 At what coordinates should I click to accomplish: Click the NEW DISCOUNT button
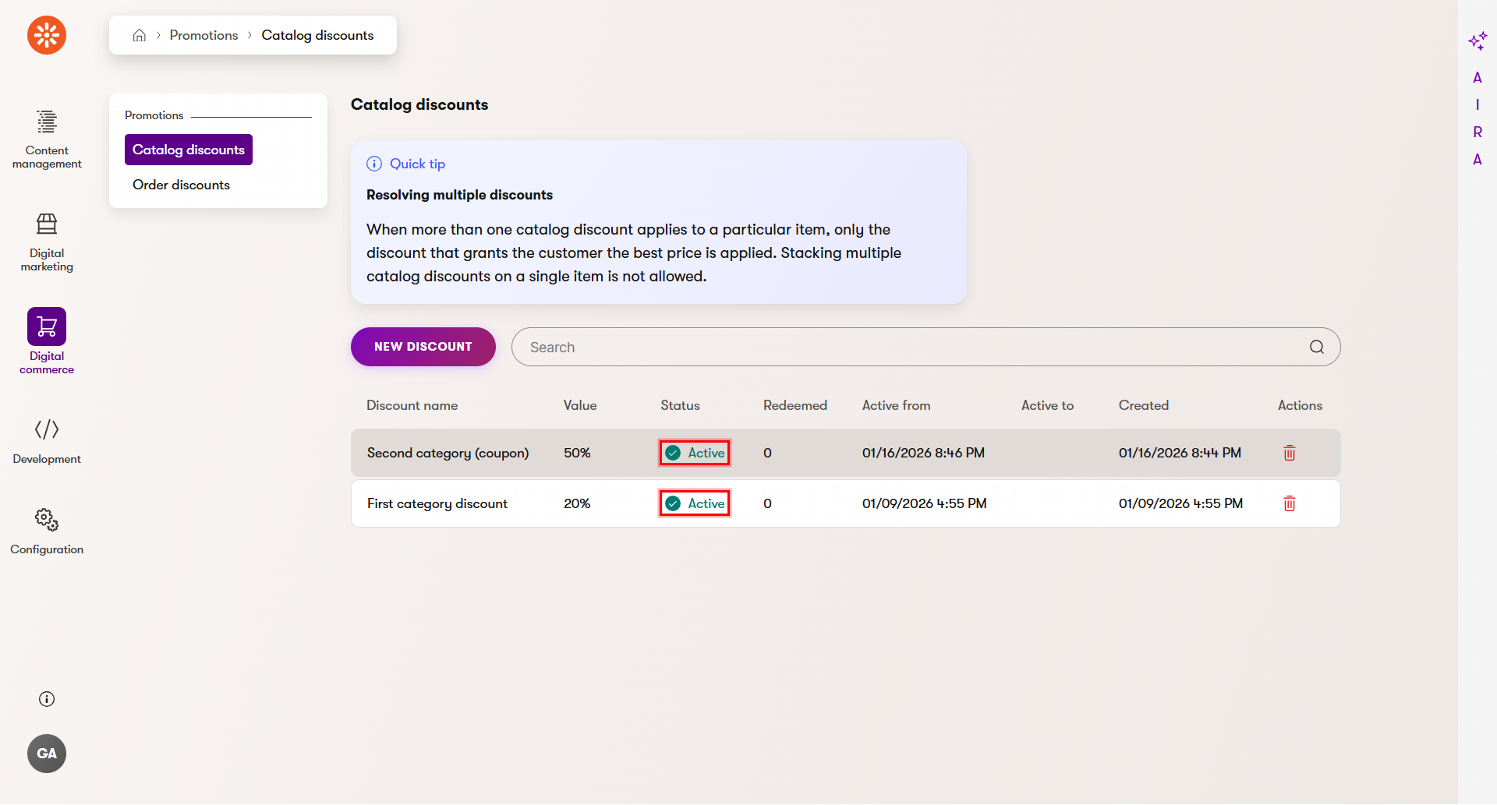(422, 346)
